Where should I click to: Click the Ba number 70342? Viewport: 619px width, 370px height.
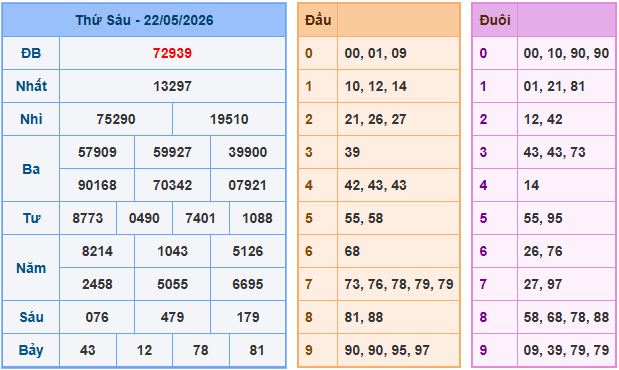tap(173, 185)
